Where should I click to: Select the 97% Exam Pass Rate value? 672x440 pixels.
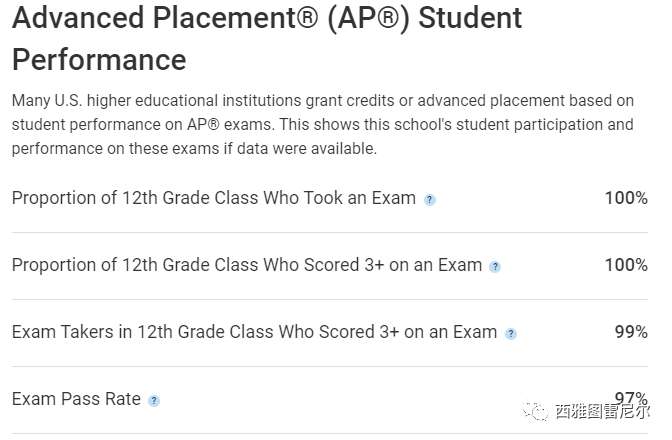631,397
